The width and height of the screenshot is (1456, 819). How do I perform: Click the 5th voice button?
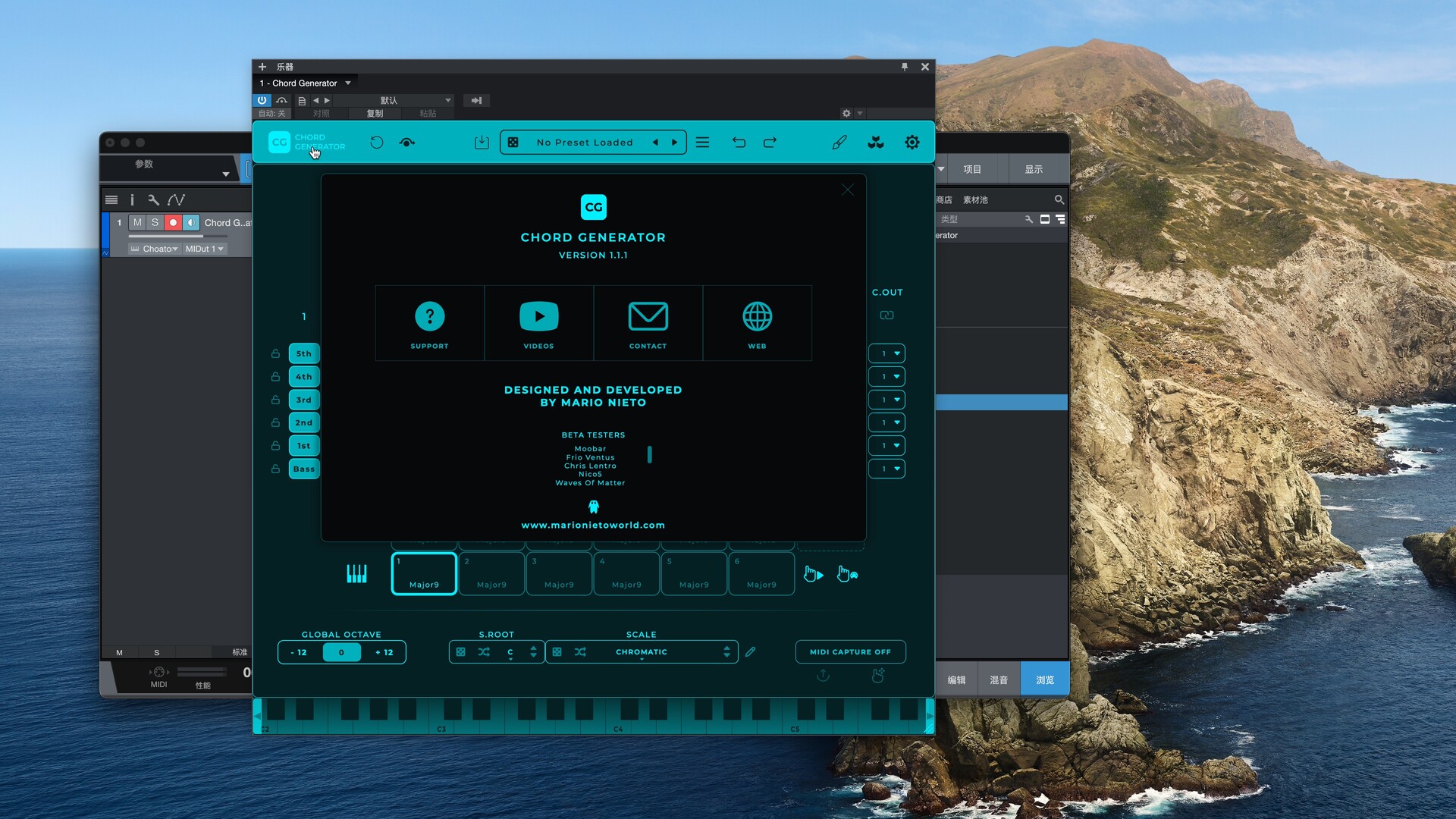tap(304, 353)
